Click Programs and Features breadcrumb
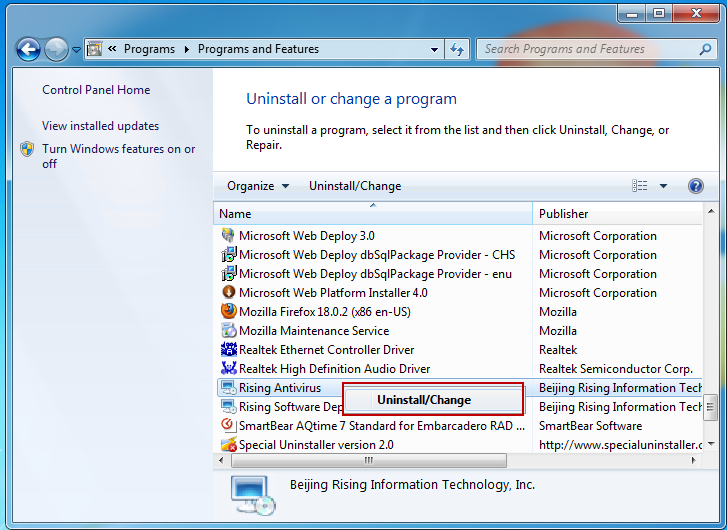This screenshot has width=727, height=530. pos(258,49)
